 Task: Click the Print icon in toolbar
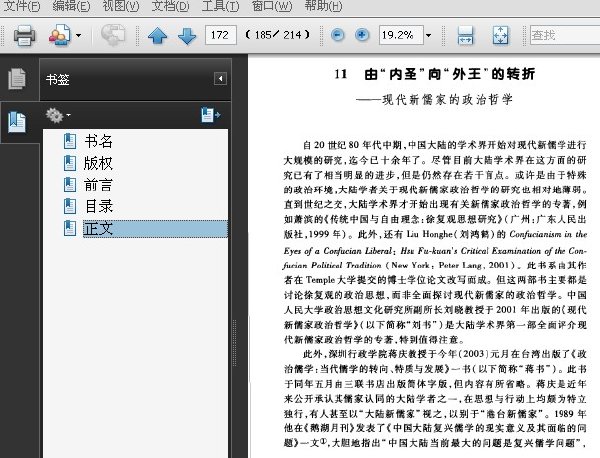click(24, 36)
